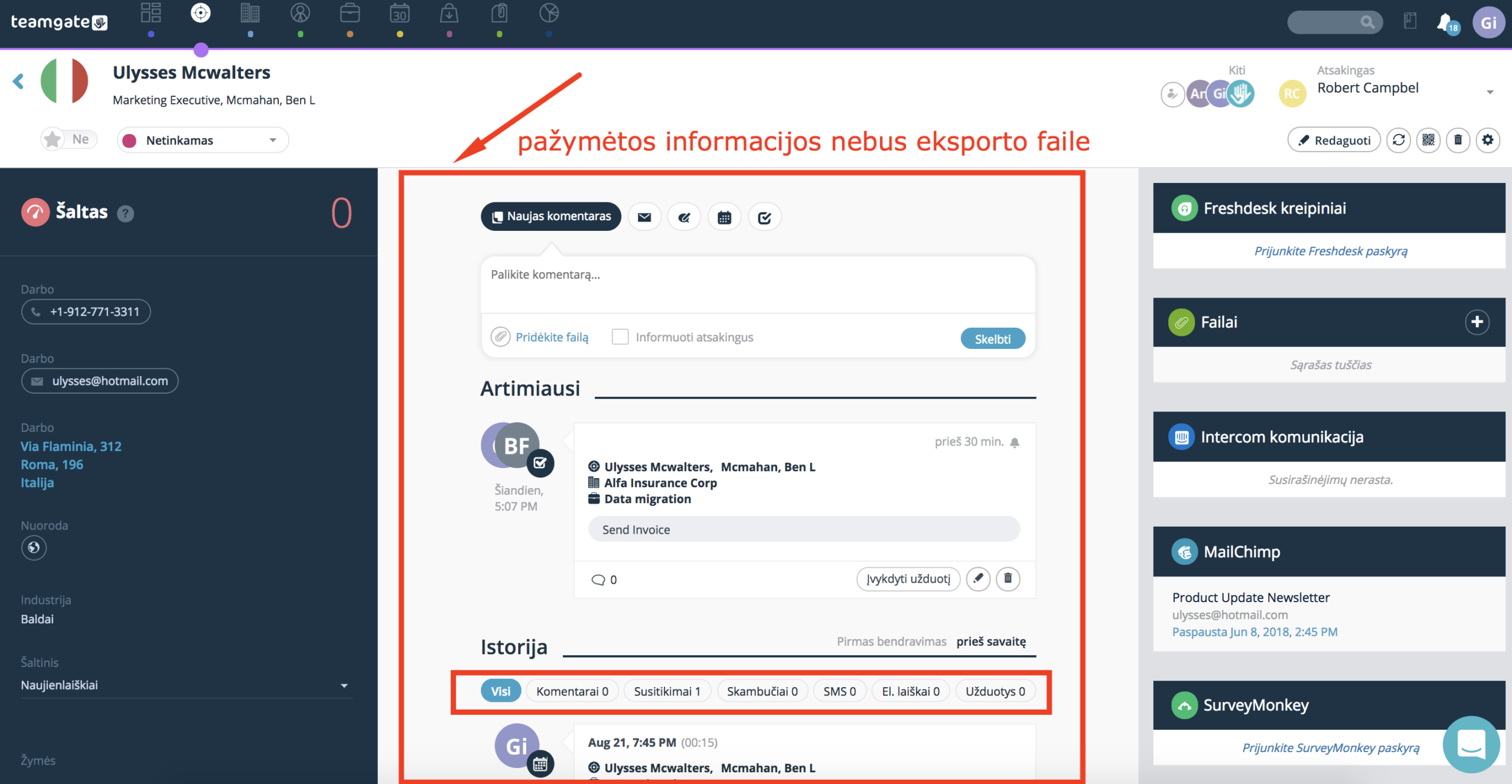
Task: Select the Visi history filter tab
Action: (x=501, y=691)
